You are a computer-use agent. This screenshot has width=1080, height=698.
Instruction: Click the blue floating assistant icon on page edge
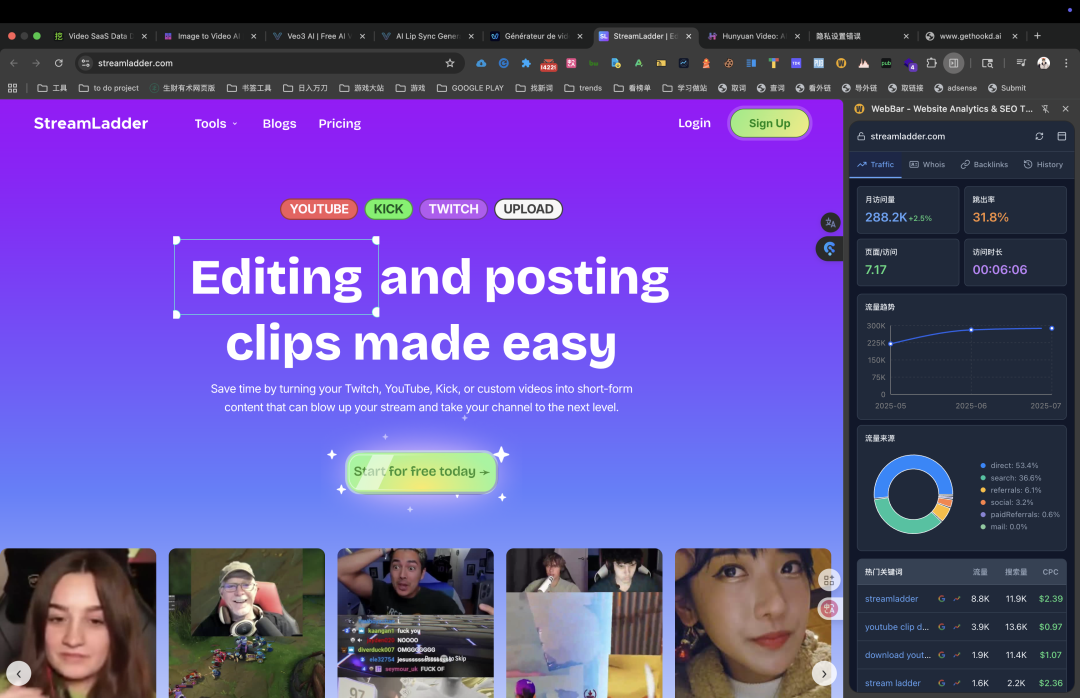[829, 249]
